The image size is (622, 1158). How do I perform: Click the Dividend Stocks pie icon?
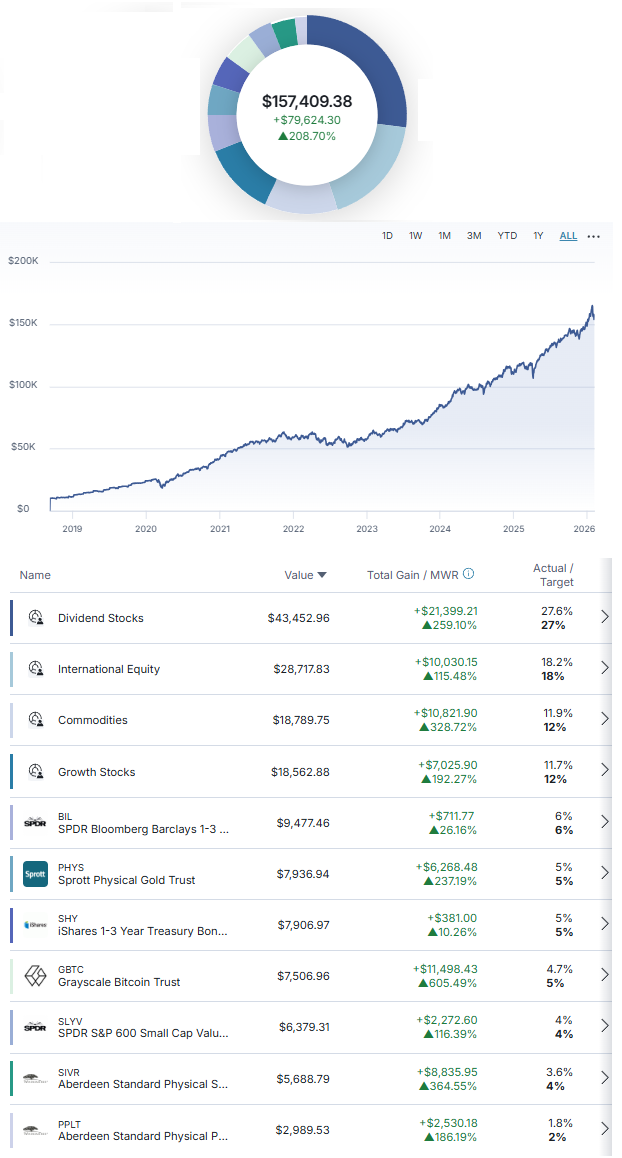(35, 618)
